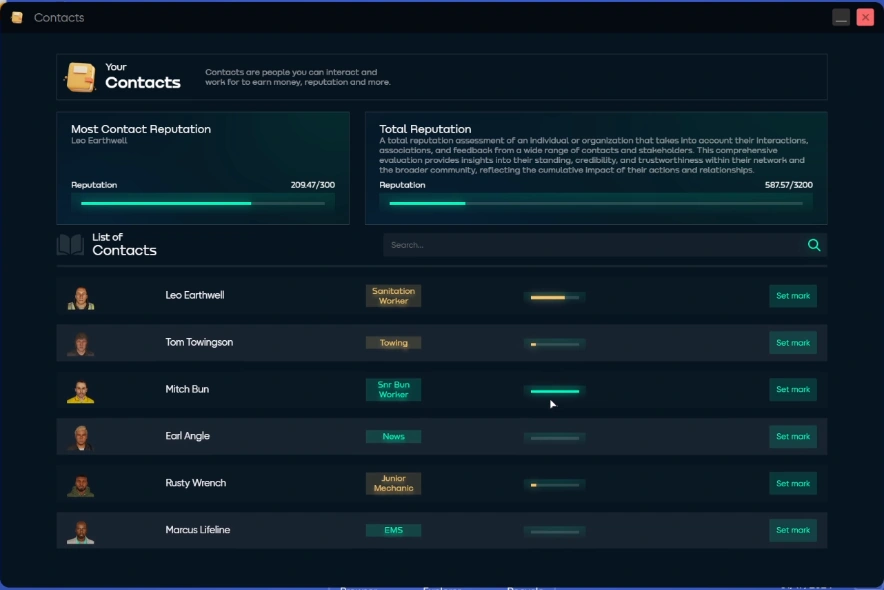Click Leo Earthwell's reputation bar in list
884x590 pixels.
coord(555,297)
